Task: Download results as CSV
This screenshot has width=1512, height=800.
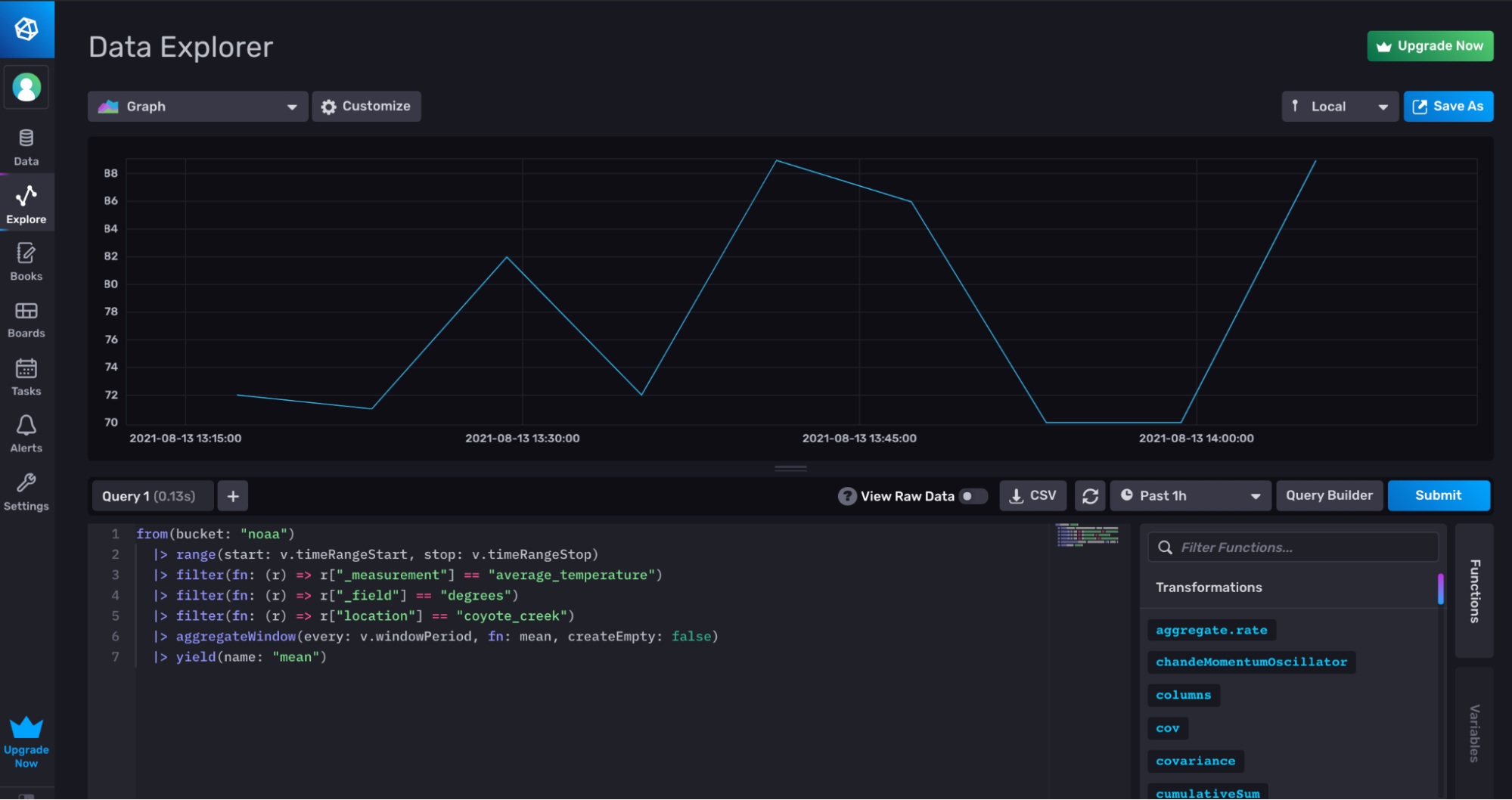Action: (x=1032, y=496)
